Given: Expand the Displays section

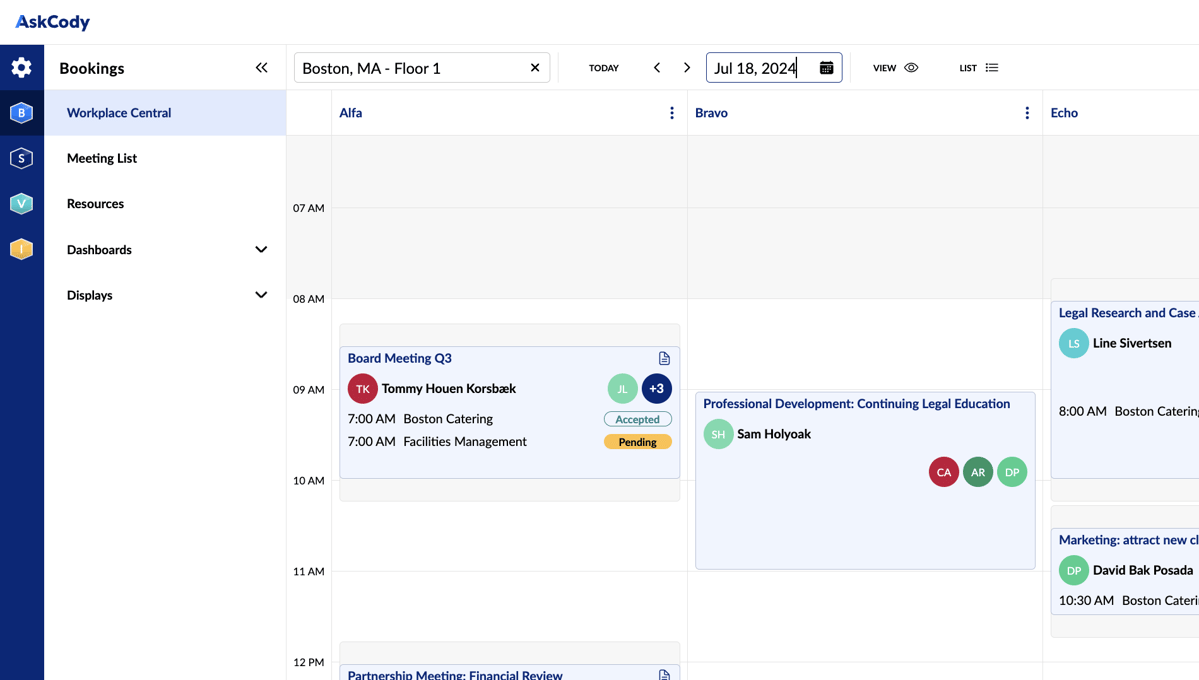Looking at the screenshot, I should point(260,294).
